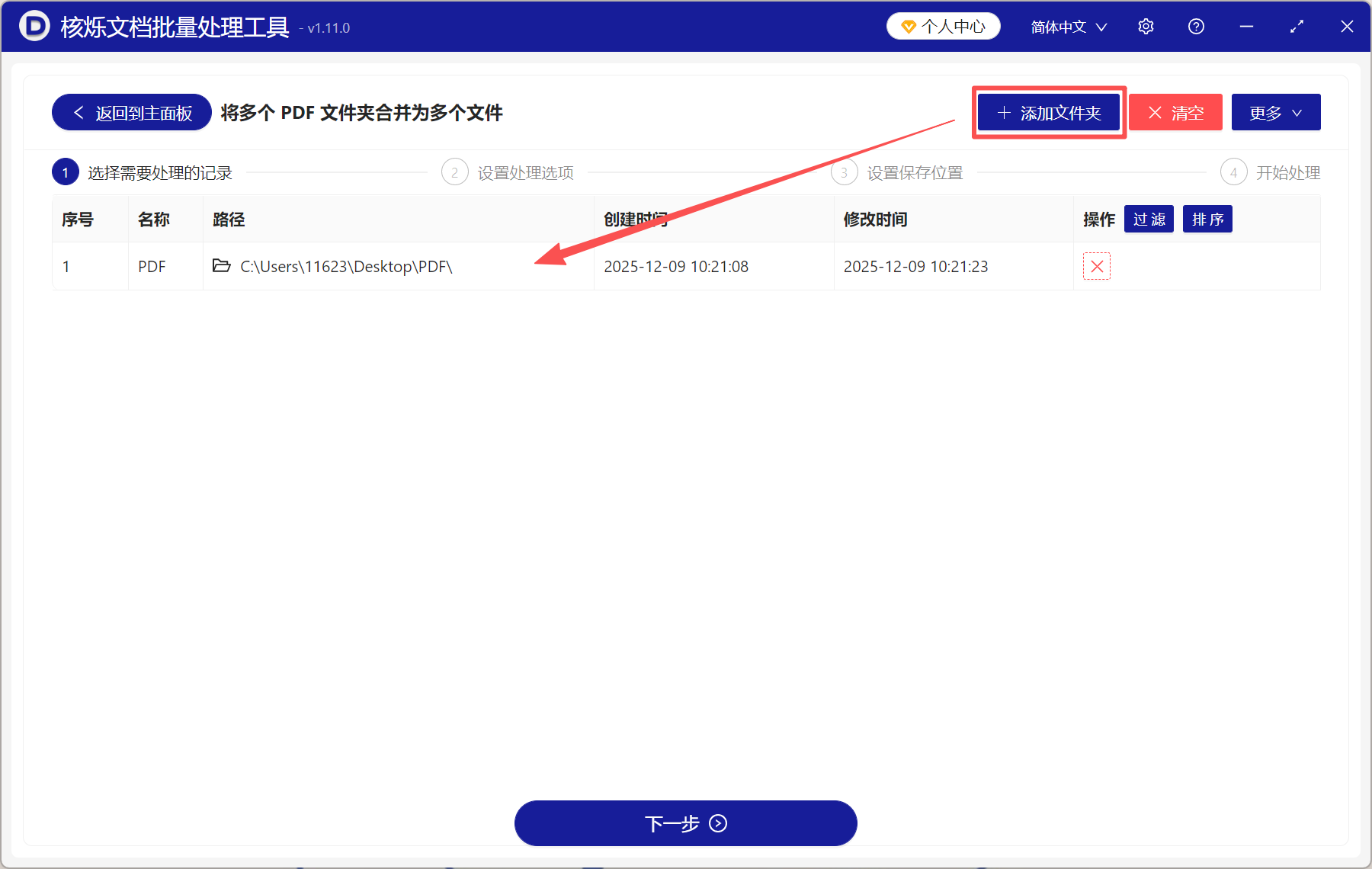Image resolution: width=1372 pixels, height=869 pixels.
Task: Open the 简体中文 language dropdown
Action: click(1066, 27)
